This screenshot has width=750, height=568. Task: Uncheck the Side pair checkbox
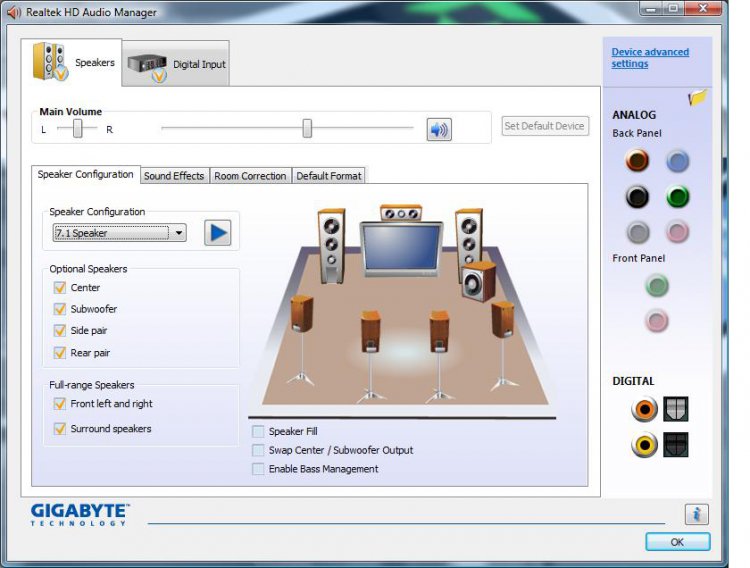pos(60,331)
